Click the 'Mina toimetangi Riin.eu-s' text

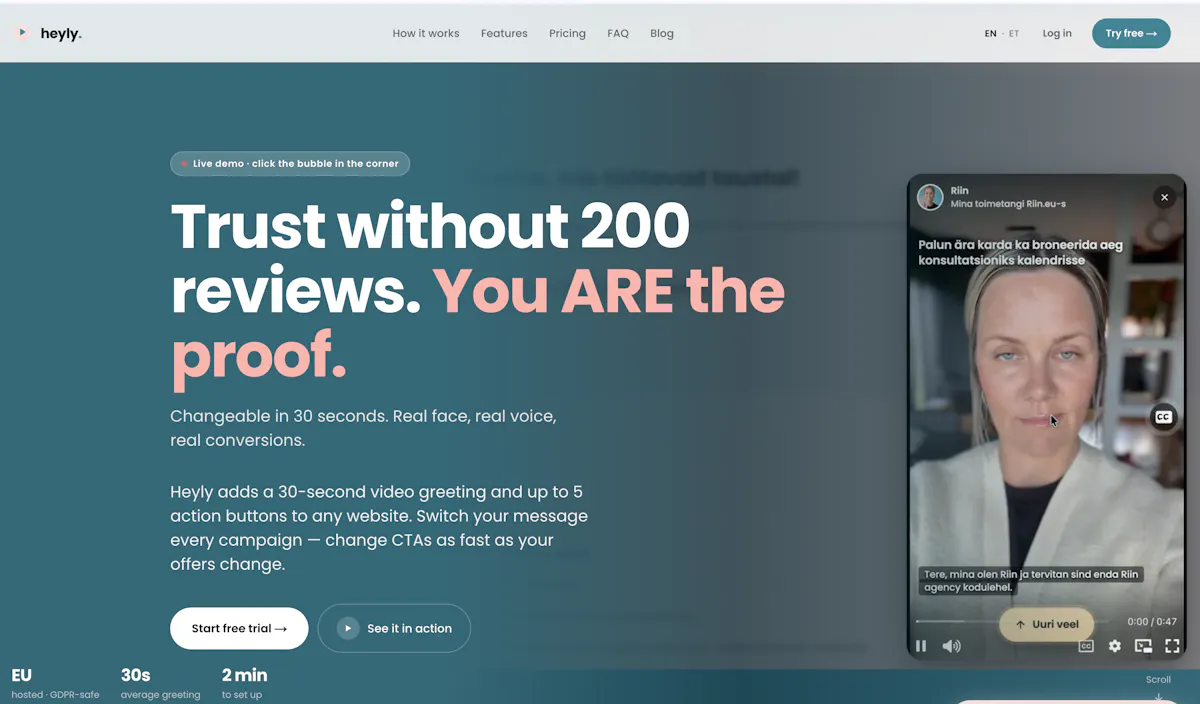click(1008, 204)
